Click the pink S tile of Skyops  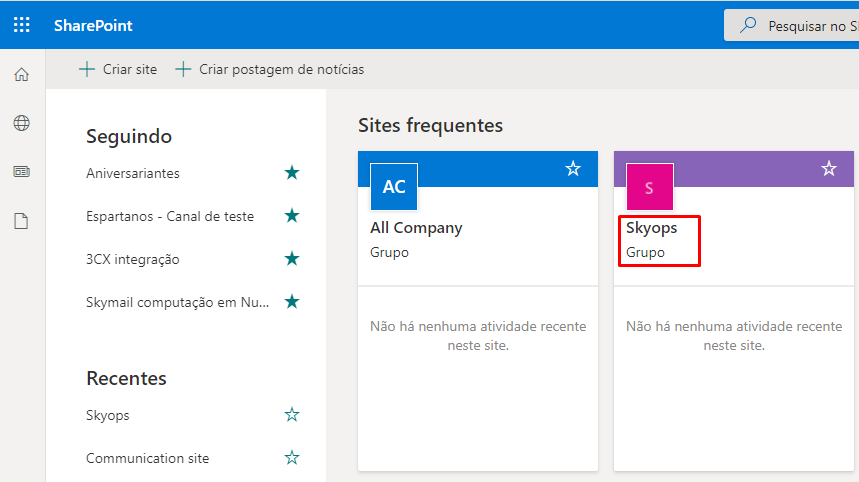[650, 187]
